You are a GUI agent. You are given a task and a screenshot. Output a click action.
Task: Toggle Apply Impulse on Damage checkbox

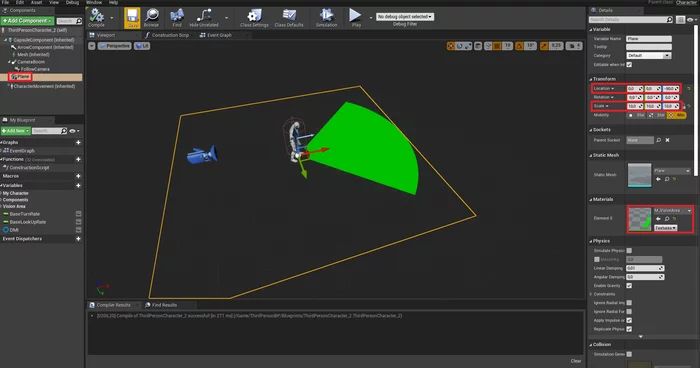click(x=629, y=320)
